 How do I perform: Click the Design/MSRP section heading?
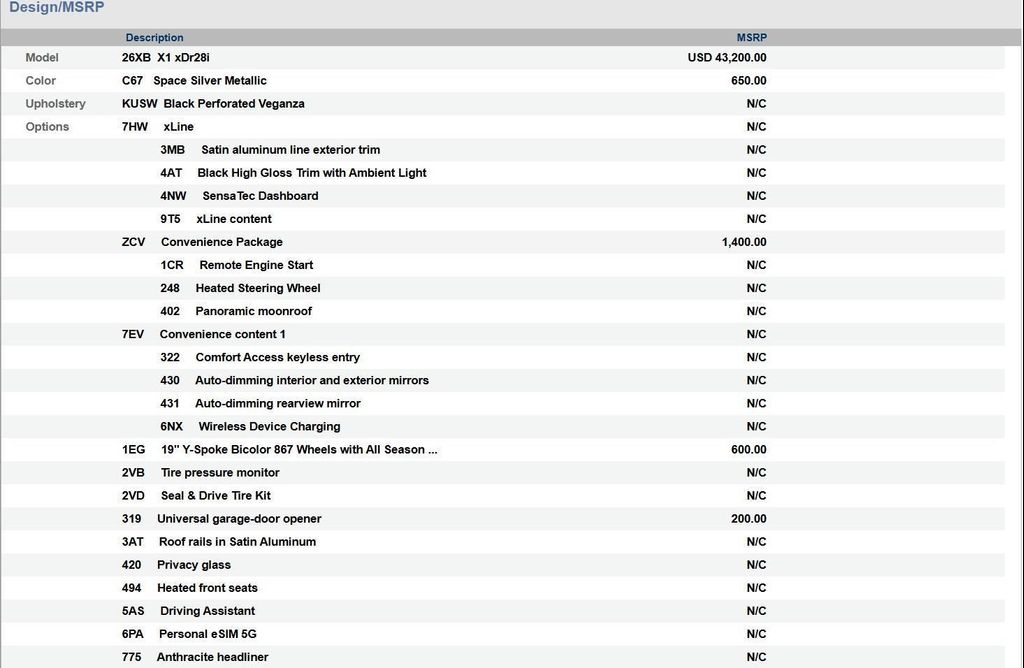57,8
